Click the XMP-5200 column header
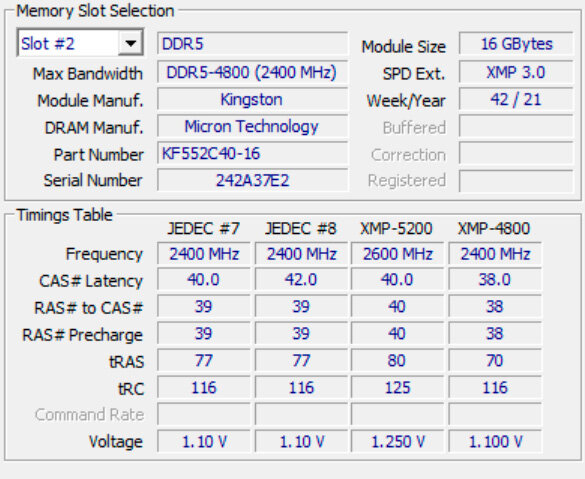Screen dimensions: 585x479 click(396, 228)
